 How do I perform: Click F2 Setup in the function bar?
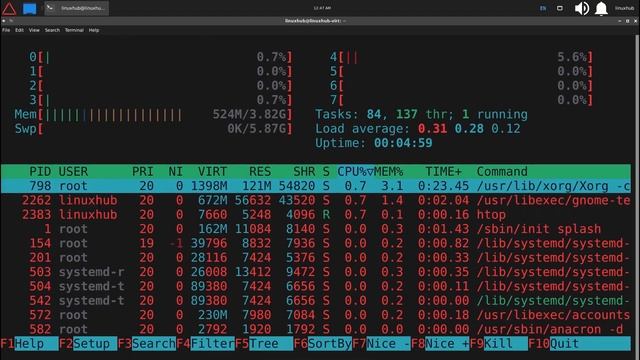click(x=88, y=344)
